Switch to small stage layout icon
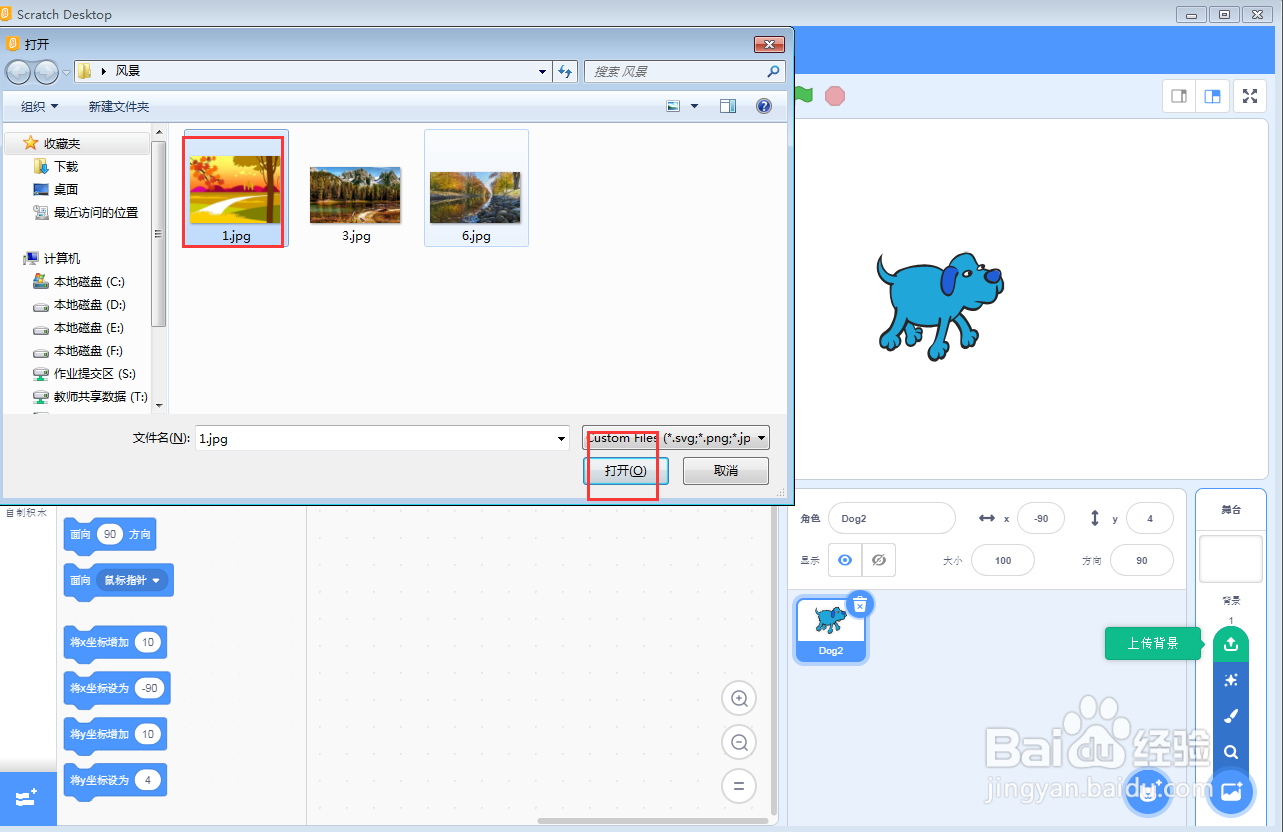This screenshot has width=1283, height=832. click(1179, 96)
